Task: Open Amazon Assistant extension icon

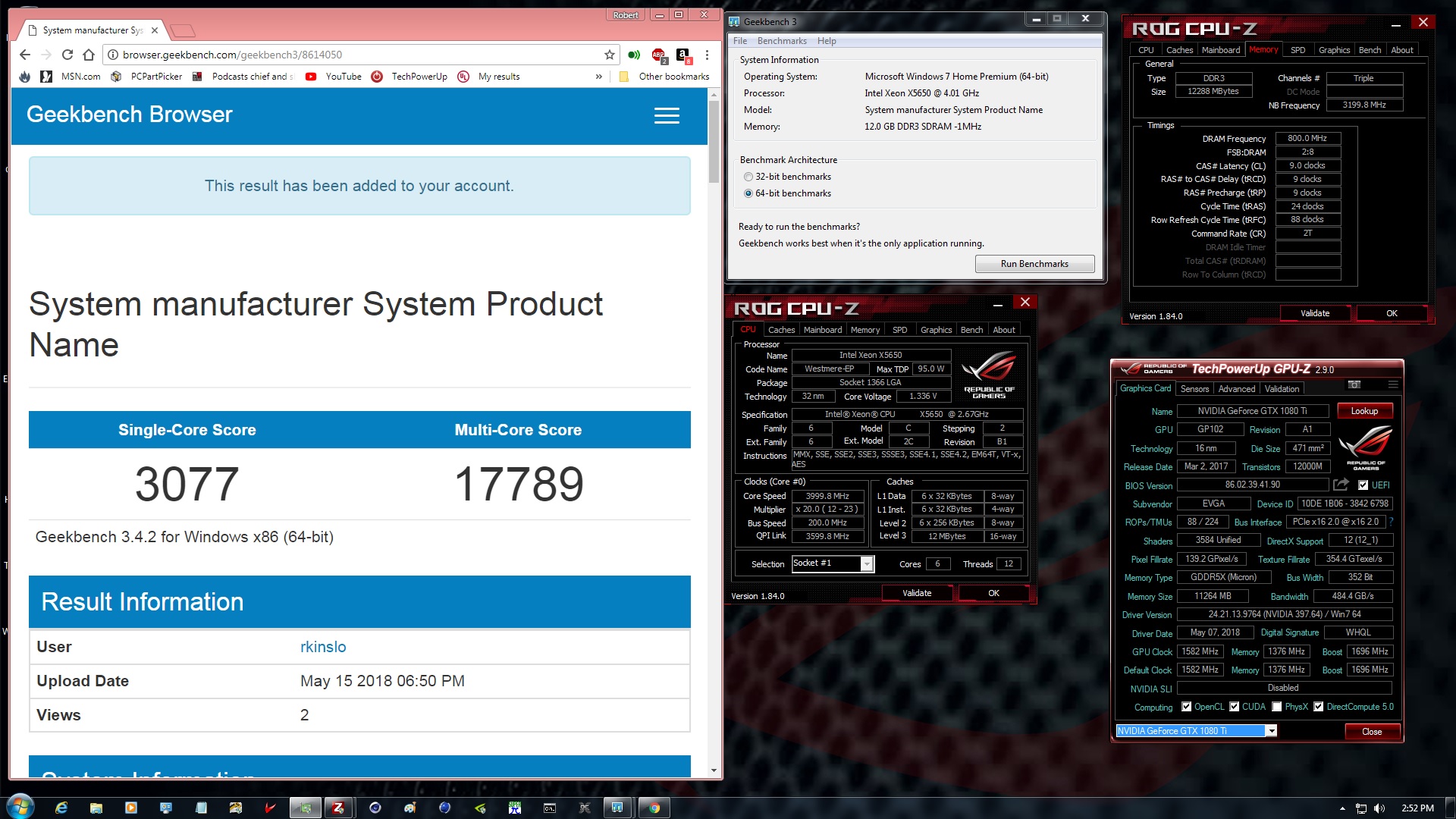Action: [x=682, y=55]
